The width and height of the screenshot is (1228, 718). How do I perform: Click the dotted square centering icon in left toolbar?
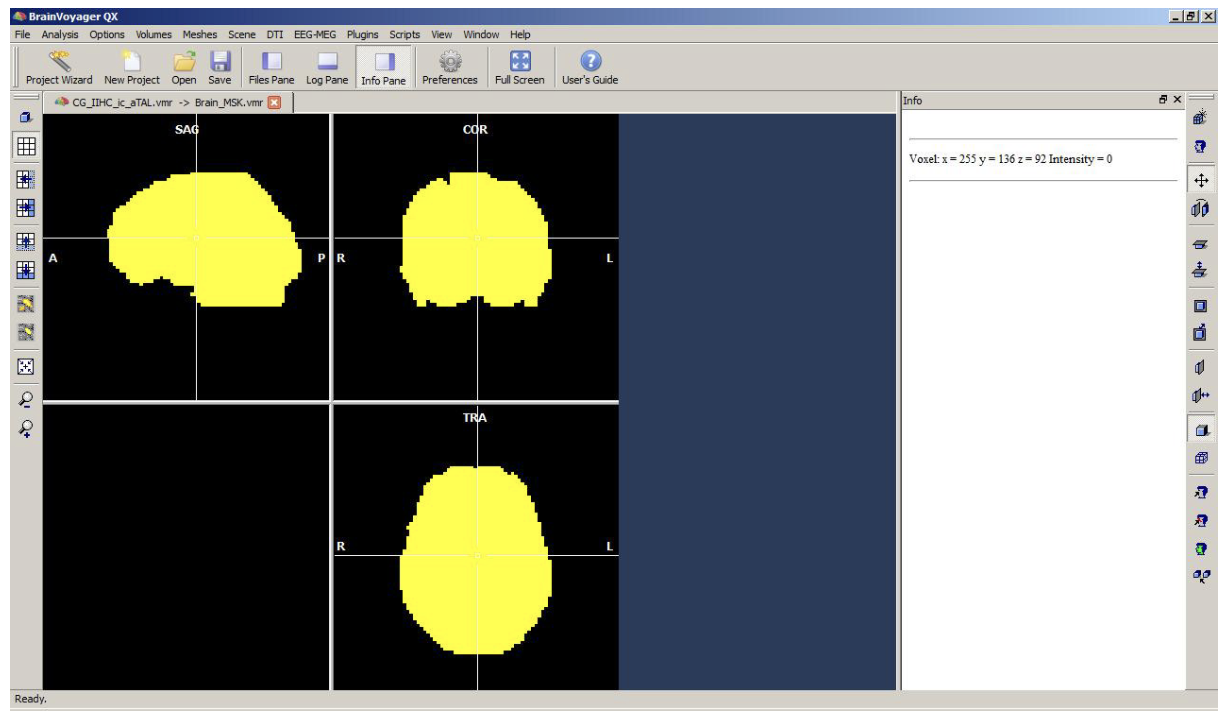tap(26, 367)
